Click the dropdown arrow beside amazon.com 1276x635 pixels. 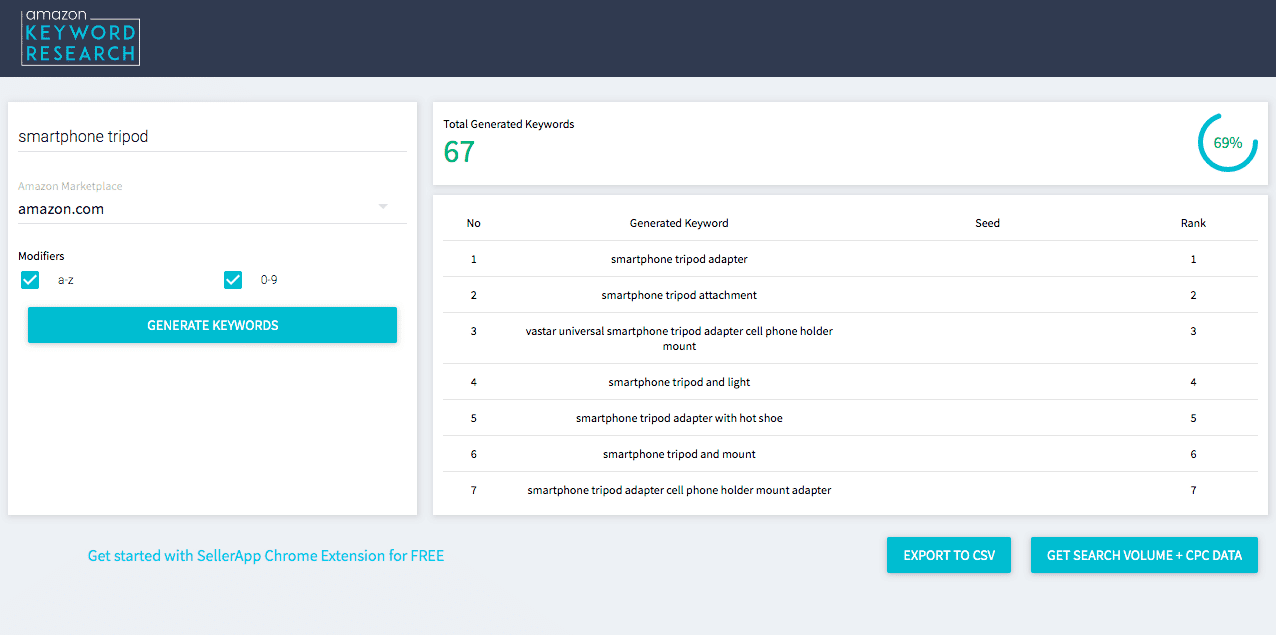point(382,207)
